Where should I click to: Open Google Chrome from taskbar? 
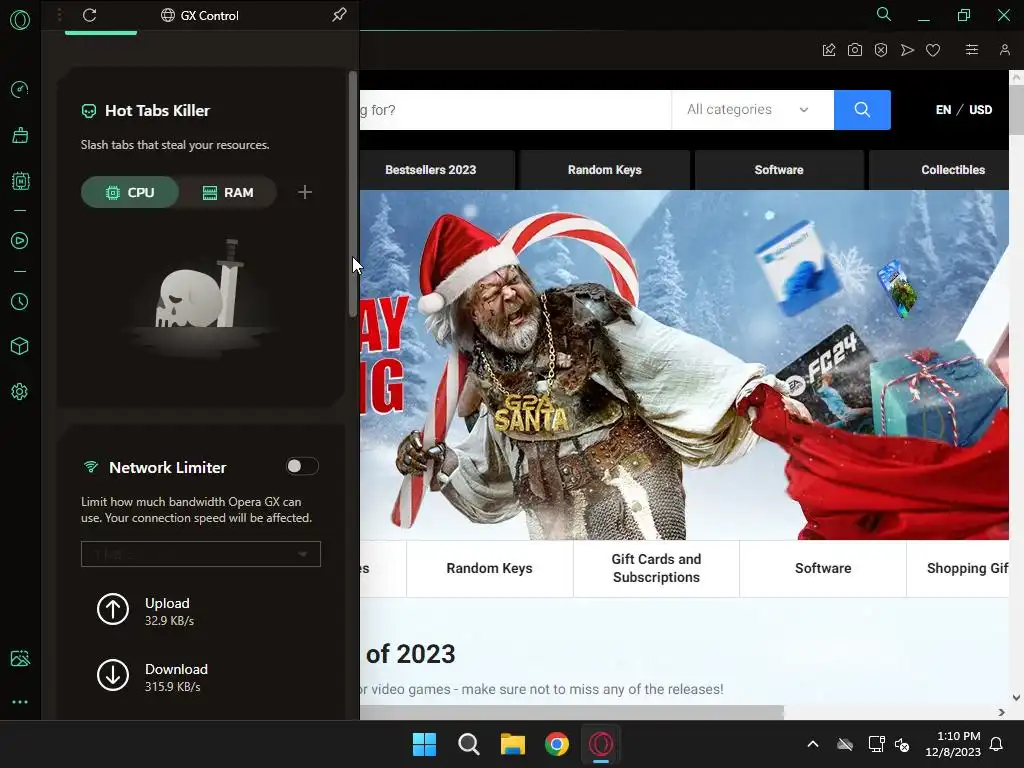click(x=557, y=744)
